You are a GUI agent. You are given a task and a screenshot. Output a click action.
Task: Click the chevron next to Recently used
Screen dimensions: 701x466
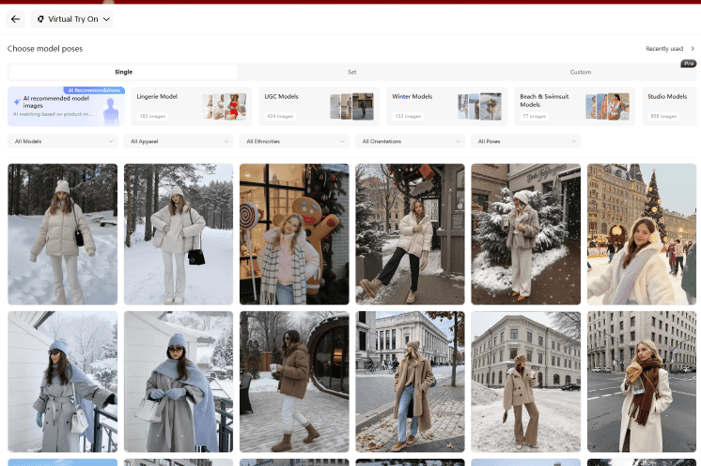(693, 48)
